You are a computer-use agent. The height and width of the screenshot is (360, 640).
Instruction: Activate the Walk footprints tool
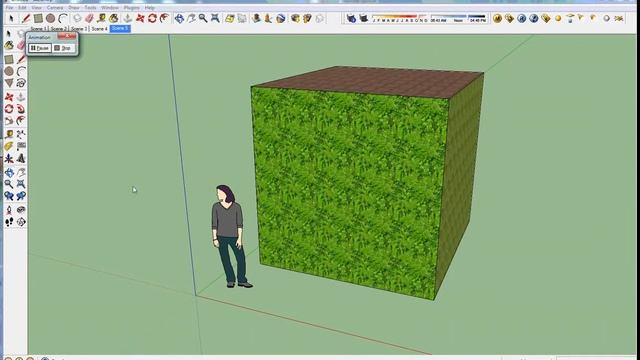click(9, 222)
